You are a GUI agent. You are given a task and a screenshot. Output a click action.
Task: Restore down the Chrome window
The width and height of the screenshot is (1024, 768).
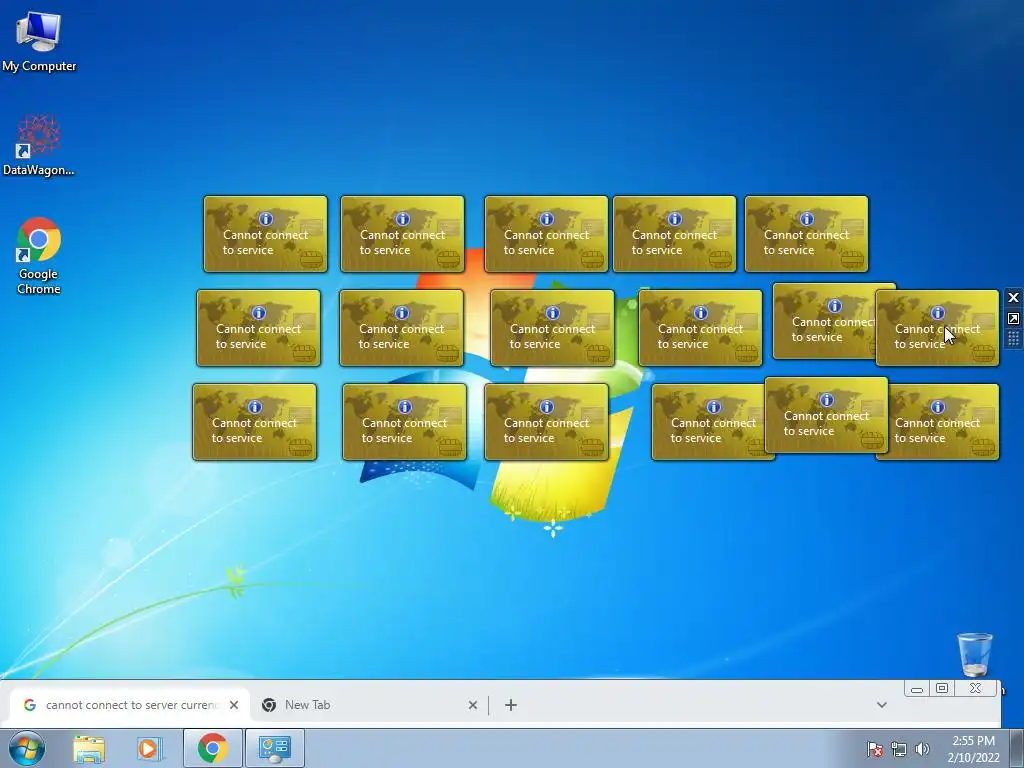click(942, 688)
